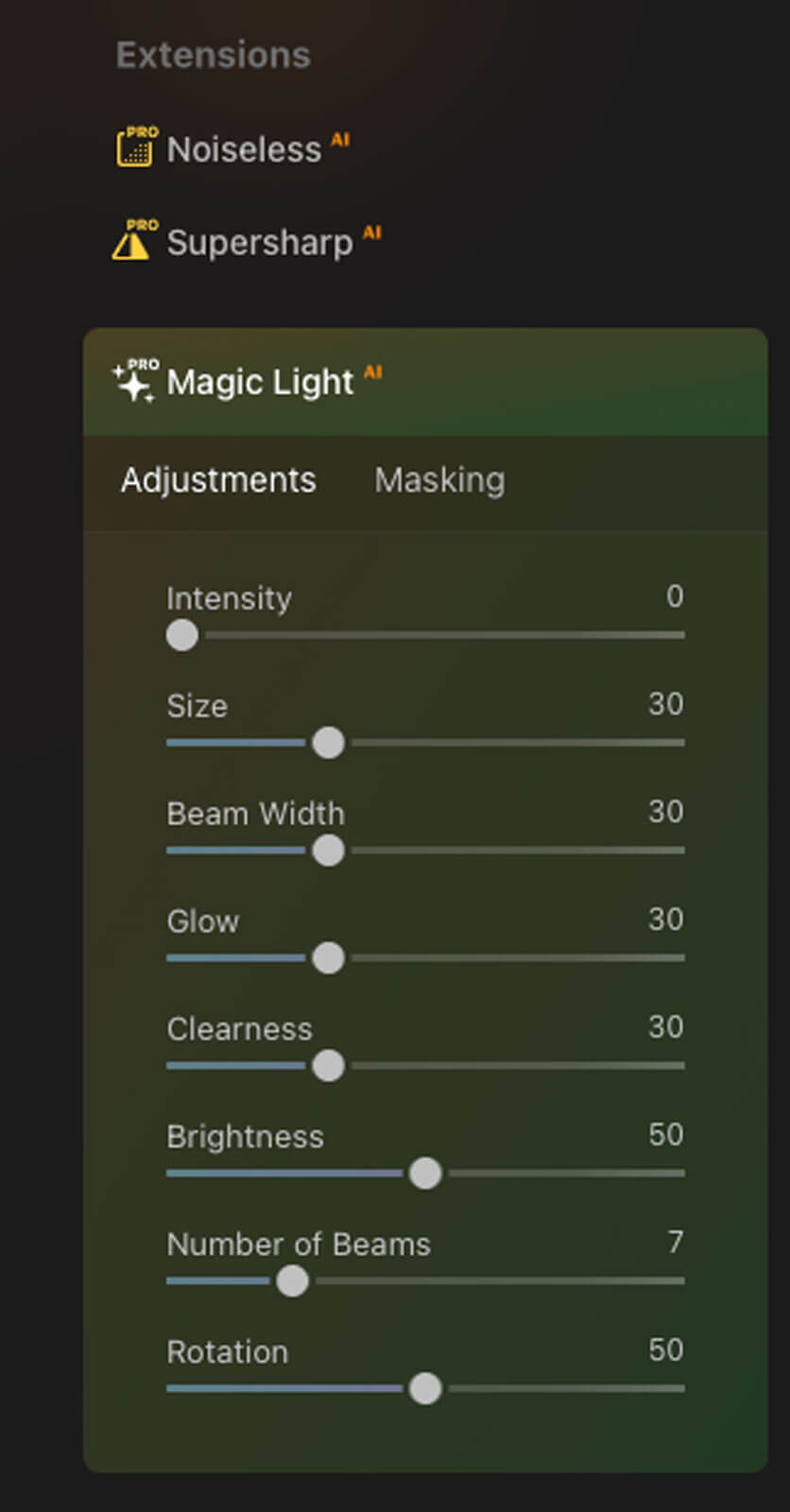
Task: Click the Number of Beams slider knob
Action: pyautogui.click(x=292, y=1281)
